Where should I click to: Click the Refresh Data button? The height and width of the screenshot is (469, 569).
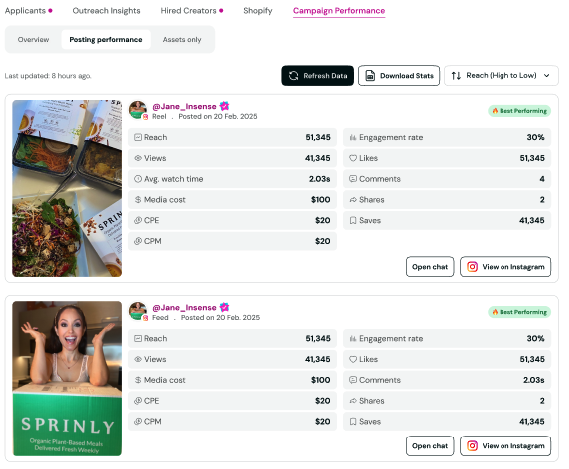point(318,76)
